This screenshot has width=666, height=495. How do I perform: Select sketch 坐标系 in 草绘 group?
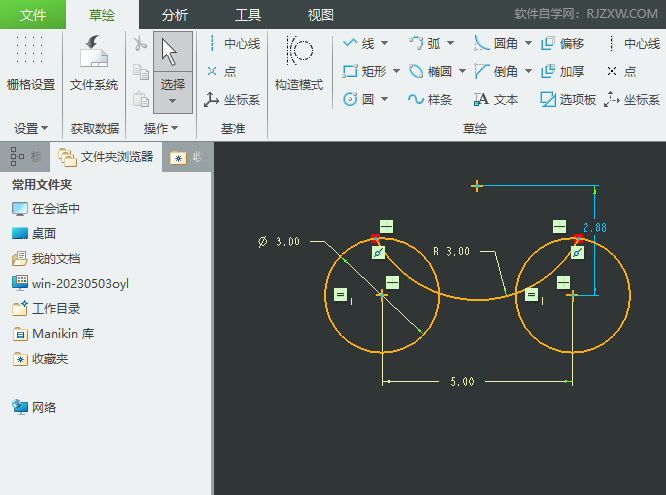coord(632,99)
